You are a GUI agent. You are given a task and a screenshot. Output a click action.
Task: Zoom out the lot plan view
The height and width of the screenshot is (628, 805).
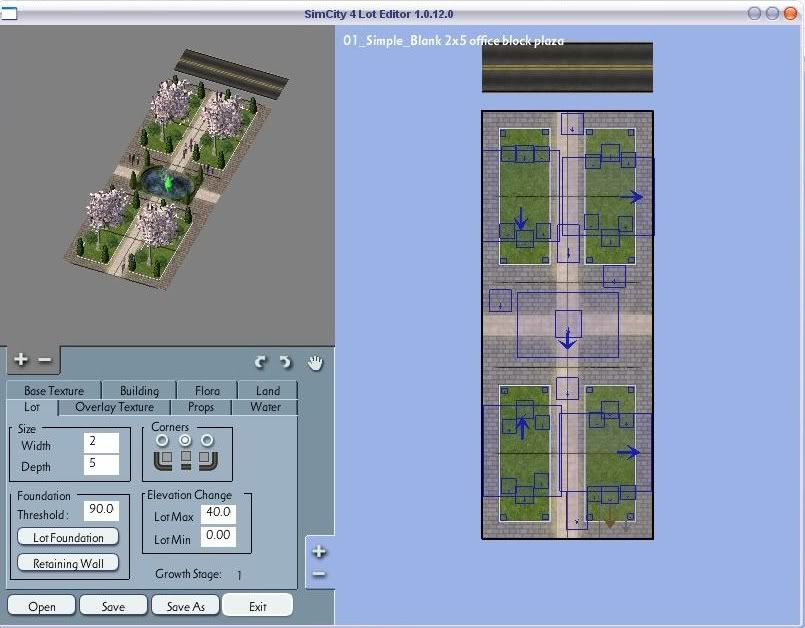point(319,574)
